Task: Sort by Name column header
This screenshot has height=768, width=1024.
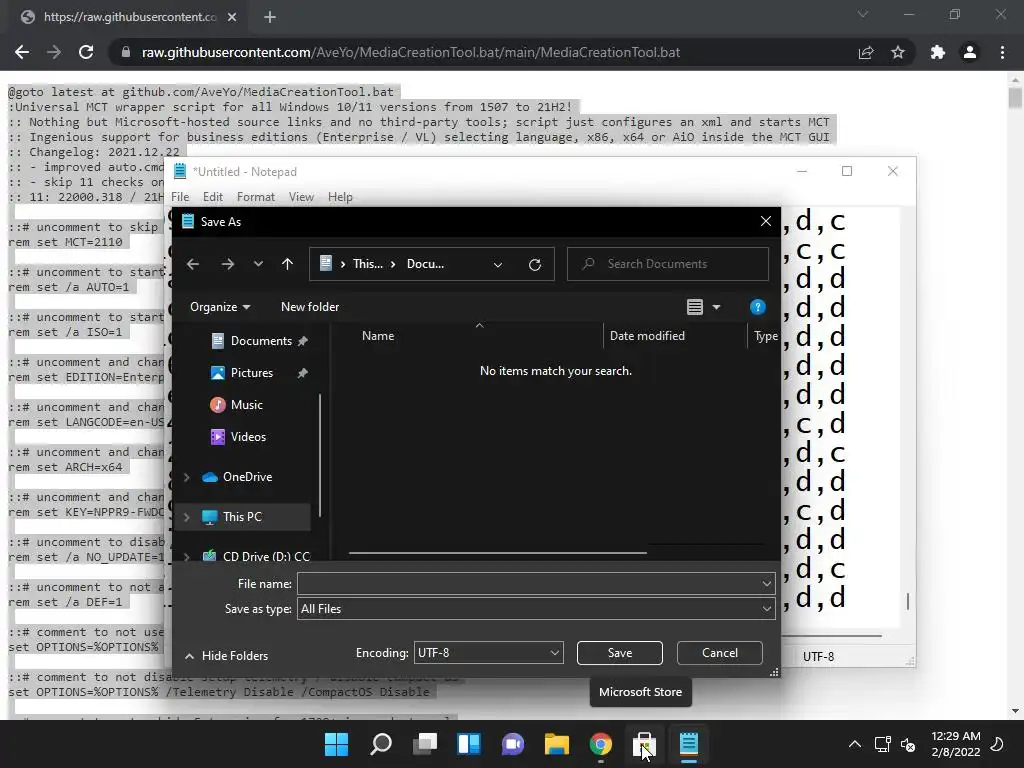Action: coord(377,336)
